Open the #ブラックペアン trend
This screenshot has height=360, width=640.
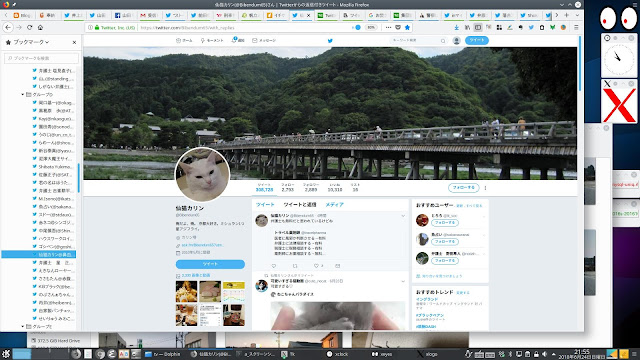tap(430, 316)
